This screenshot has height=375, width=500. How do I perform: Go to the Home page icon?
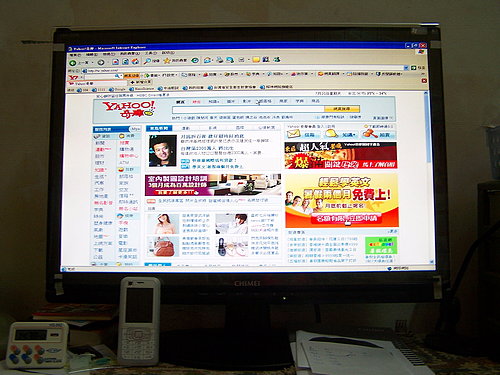[135, 61]
